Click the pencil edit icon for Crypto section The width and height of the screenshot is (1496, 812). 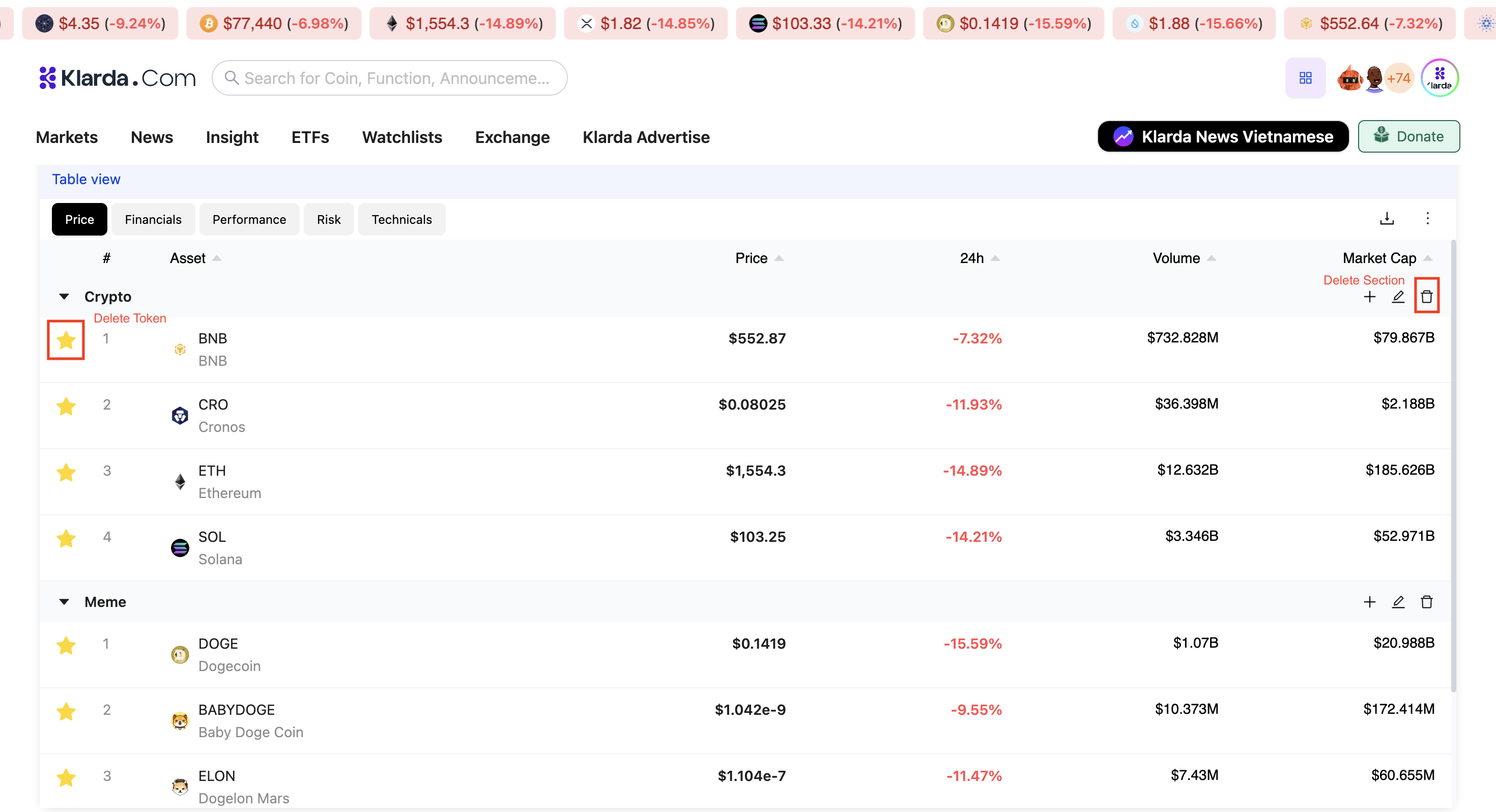1398,297
